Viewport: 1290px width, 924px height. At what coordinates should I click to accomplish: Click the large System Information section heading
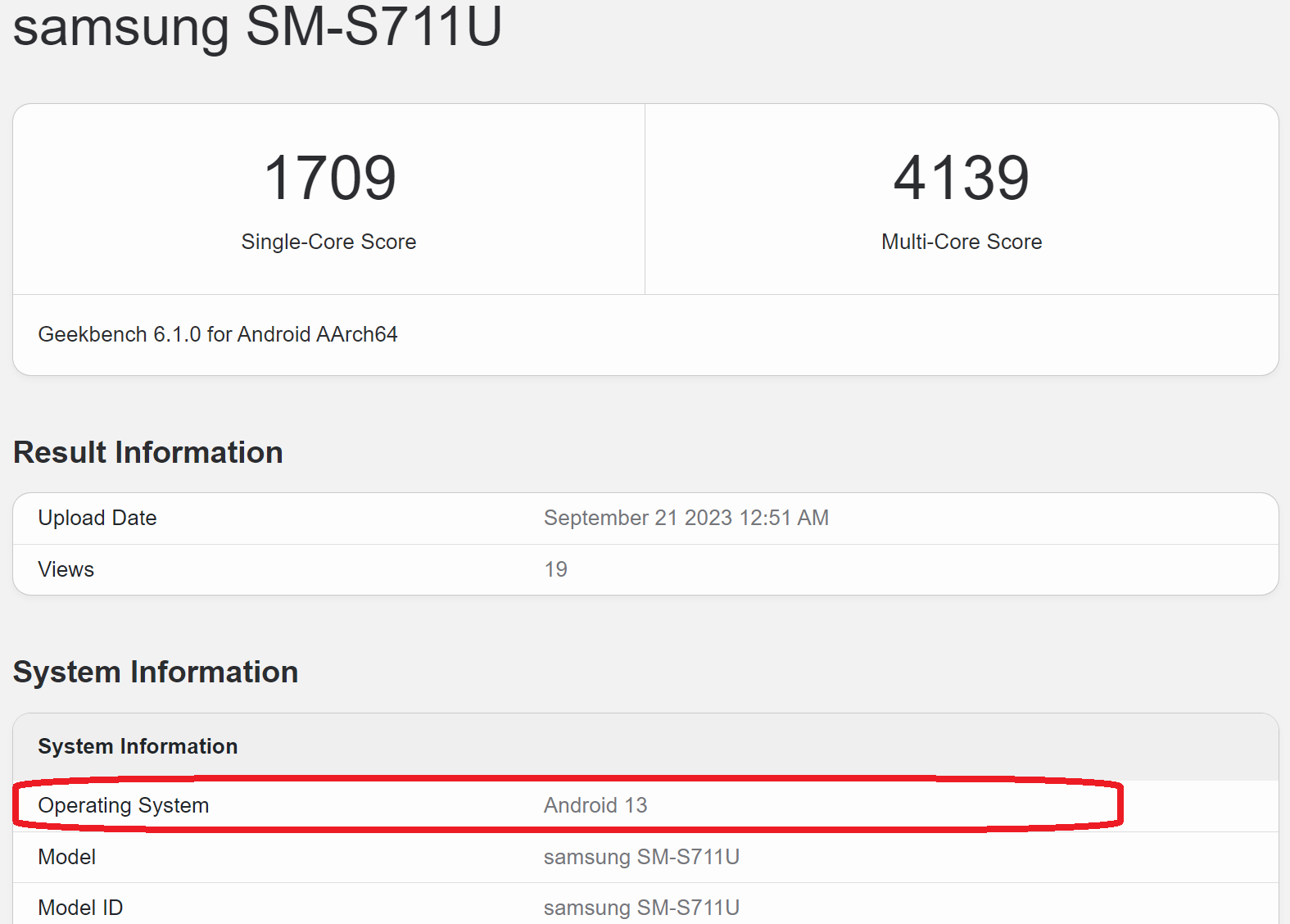click(x=156, y=672)
